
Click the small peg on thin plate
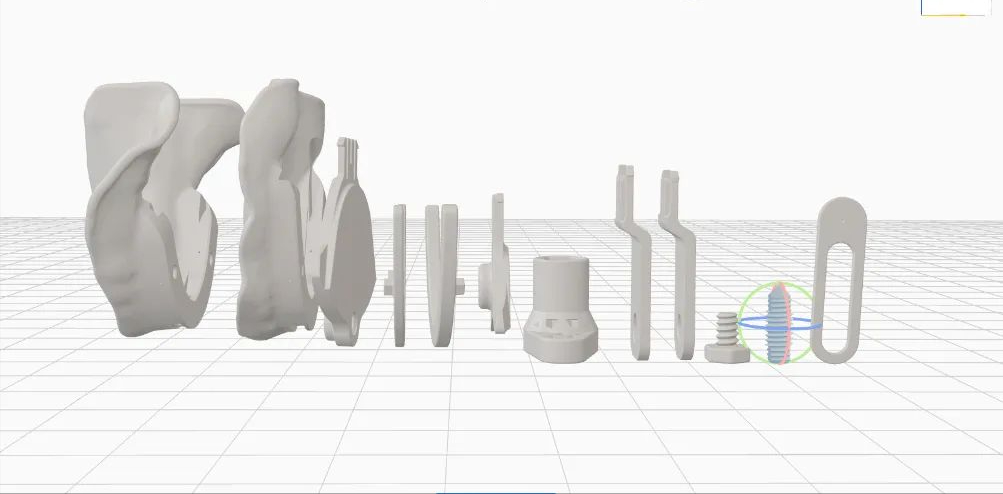(388, 287)
